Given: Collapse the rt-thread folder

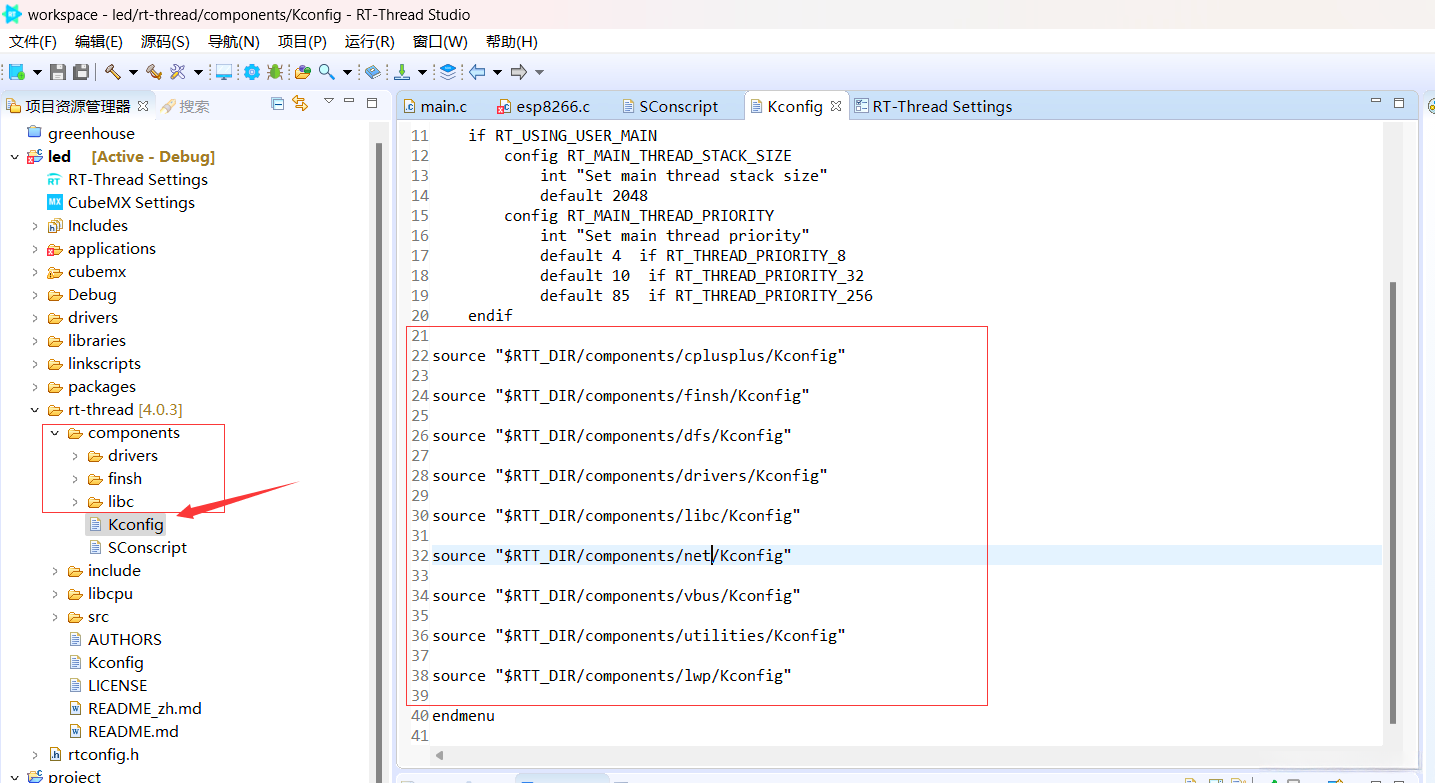Looking at the screenshot, I should (x=35, y=410).
